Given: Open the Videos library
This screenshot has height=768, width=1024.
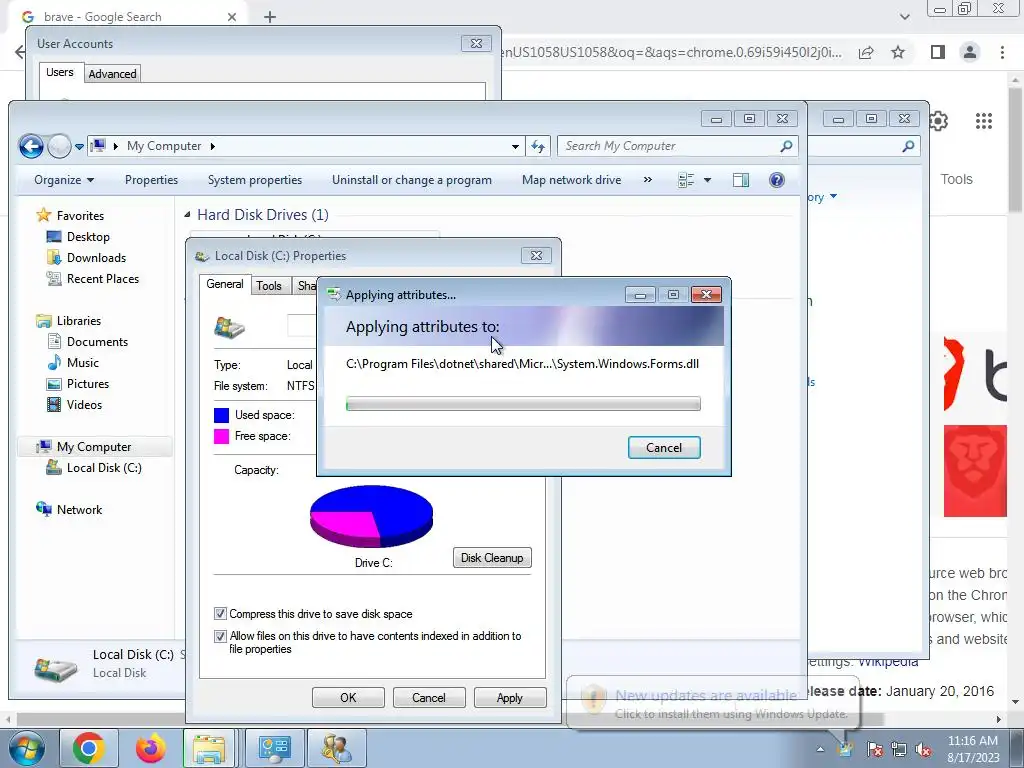Looking at the screenshot, I should [84, 404].
